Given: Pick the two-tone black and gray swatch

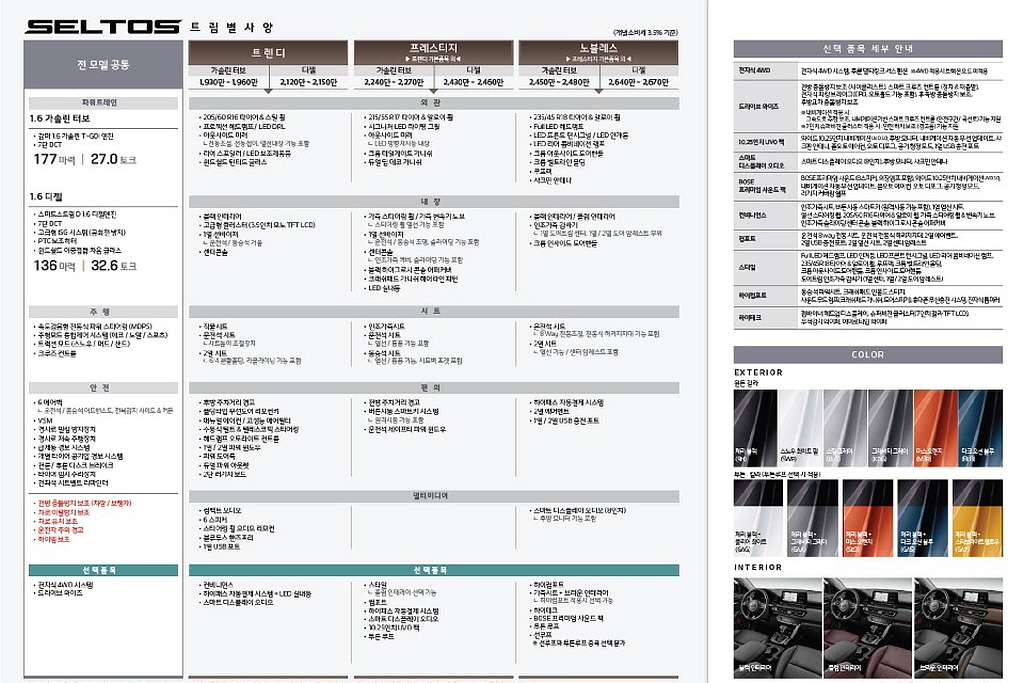Looking at the screenshot, I should coord(813,518).
